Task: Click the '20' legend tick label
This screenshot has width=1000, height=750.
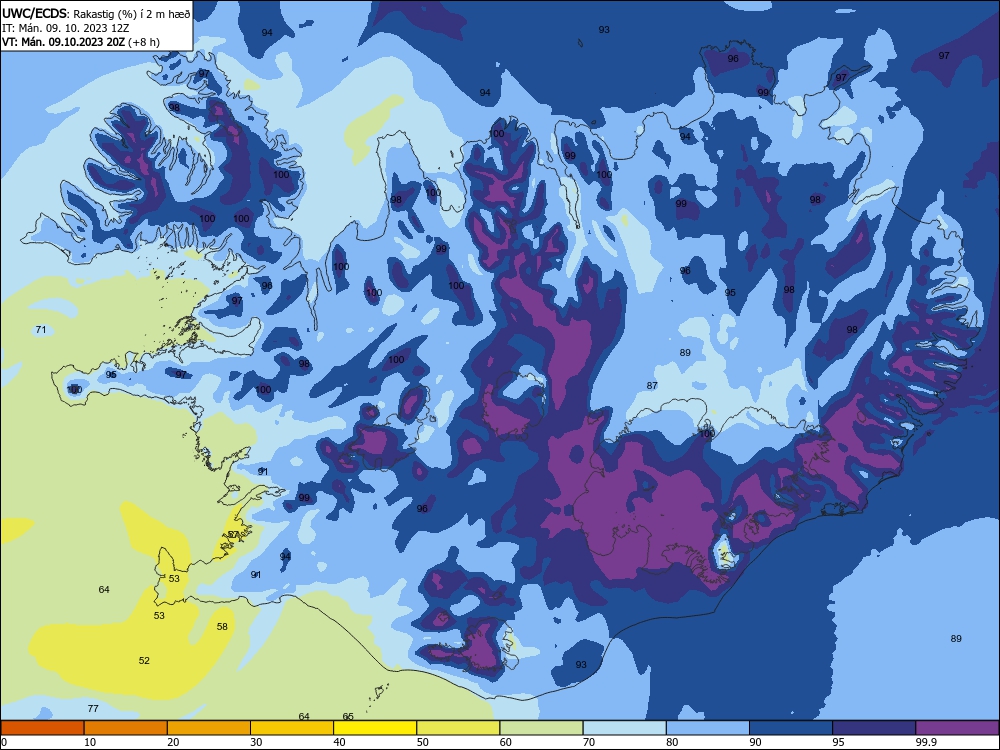Action: click(173, 742)
